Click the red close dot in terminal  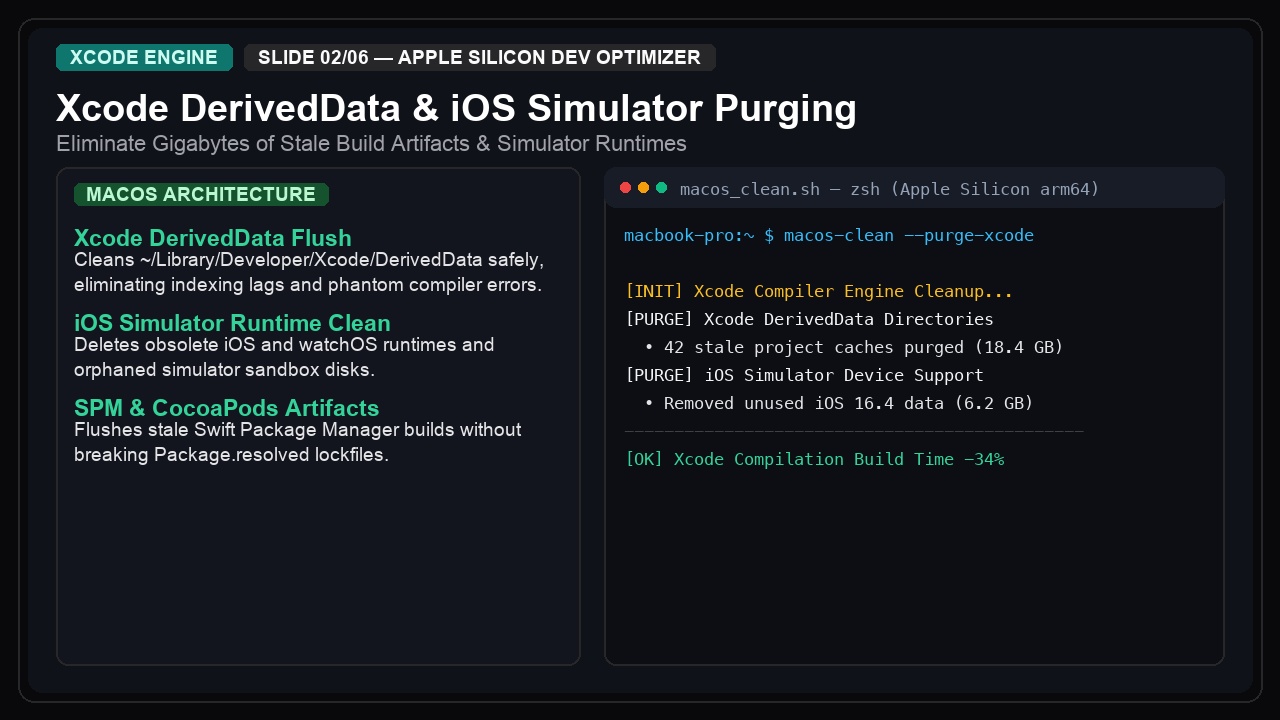click(x=626, y=188)
